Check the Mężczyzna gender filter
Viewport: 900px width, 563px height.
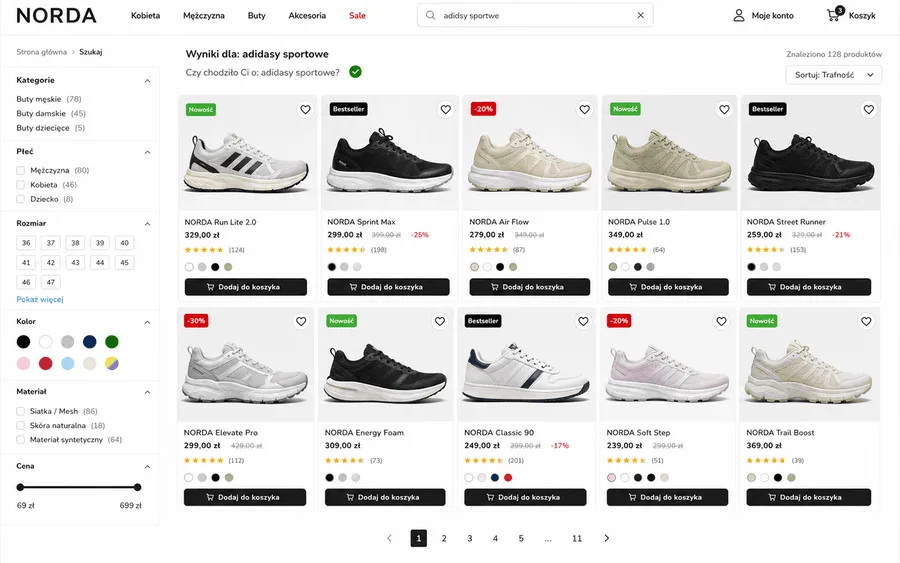coord(21,170)
